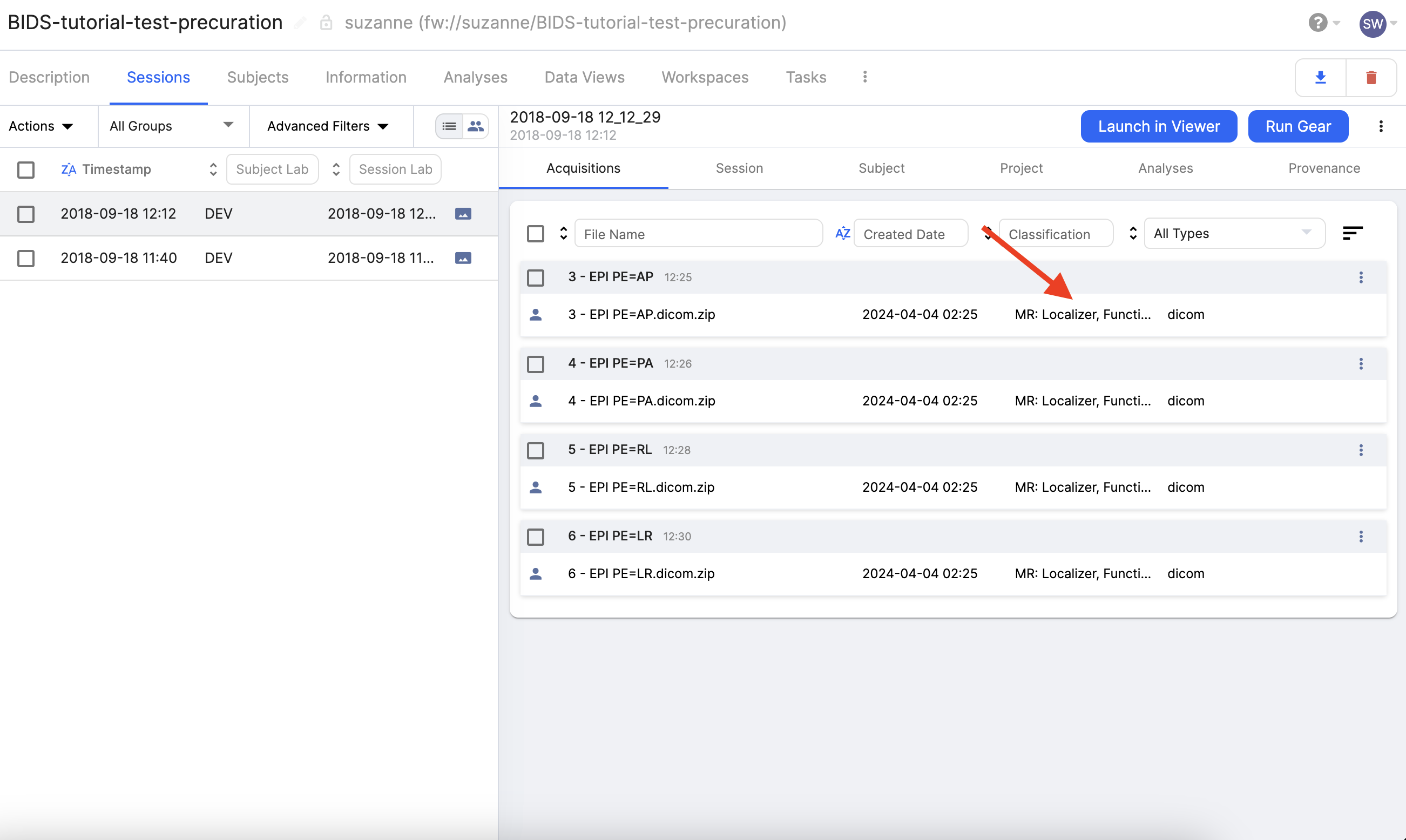
Task: Click the ZA sort icon by Timestamp
Action: 69,170
